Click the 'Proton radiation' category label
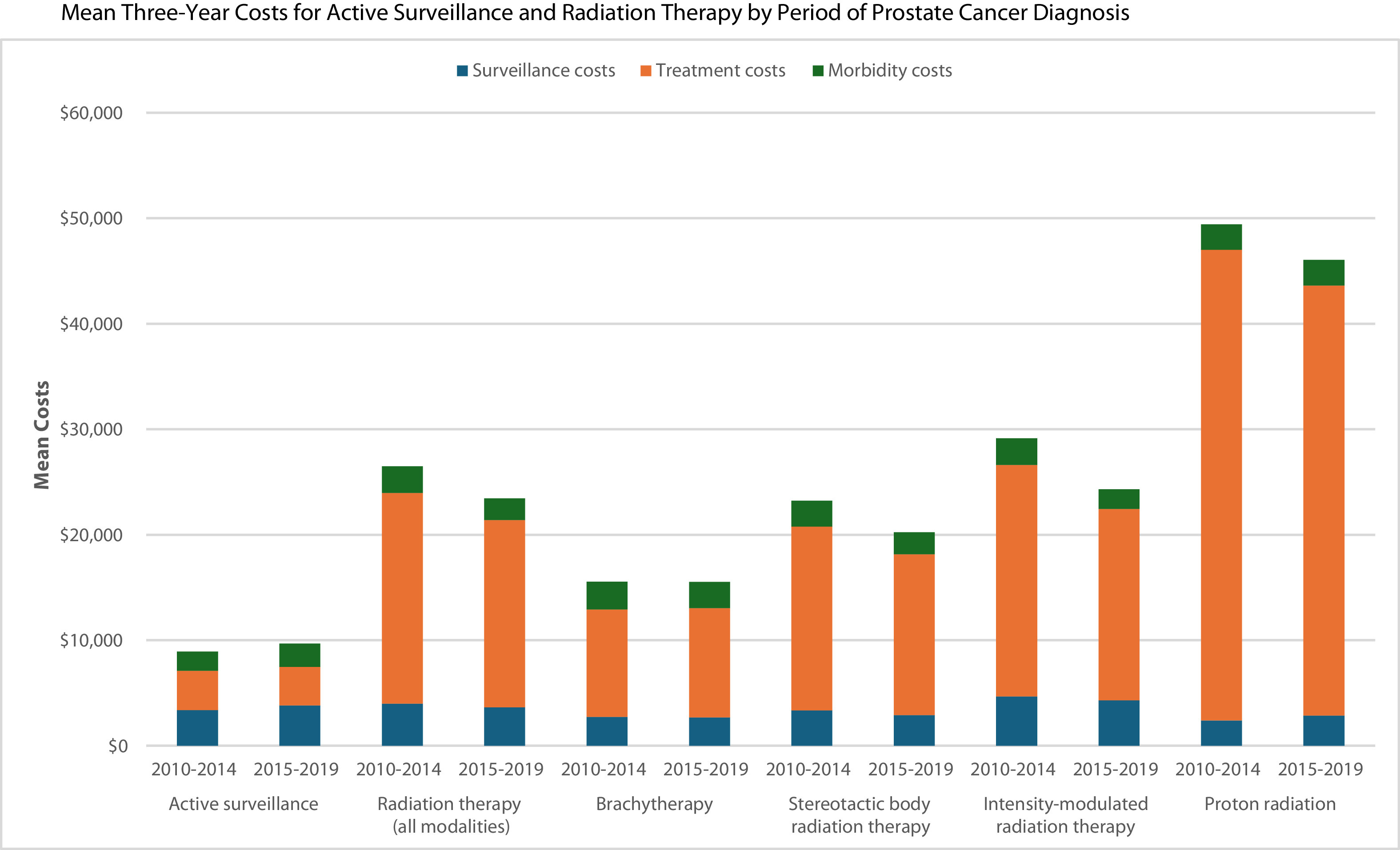This screenshot has height=850, width=1400. coord(1271,804)
